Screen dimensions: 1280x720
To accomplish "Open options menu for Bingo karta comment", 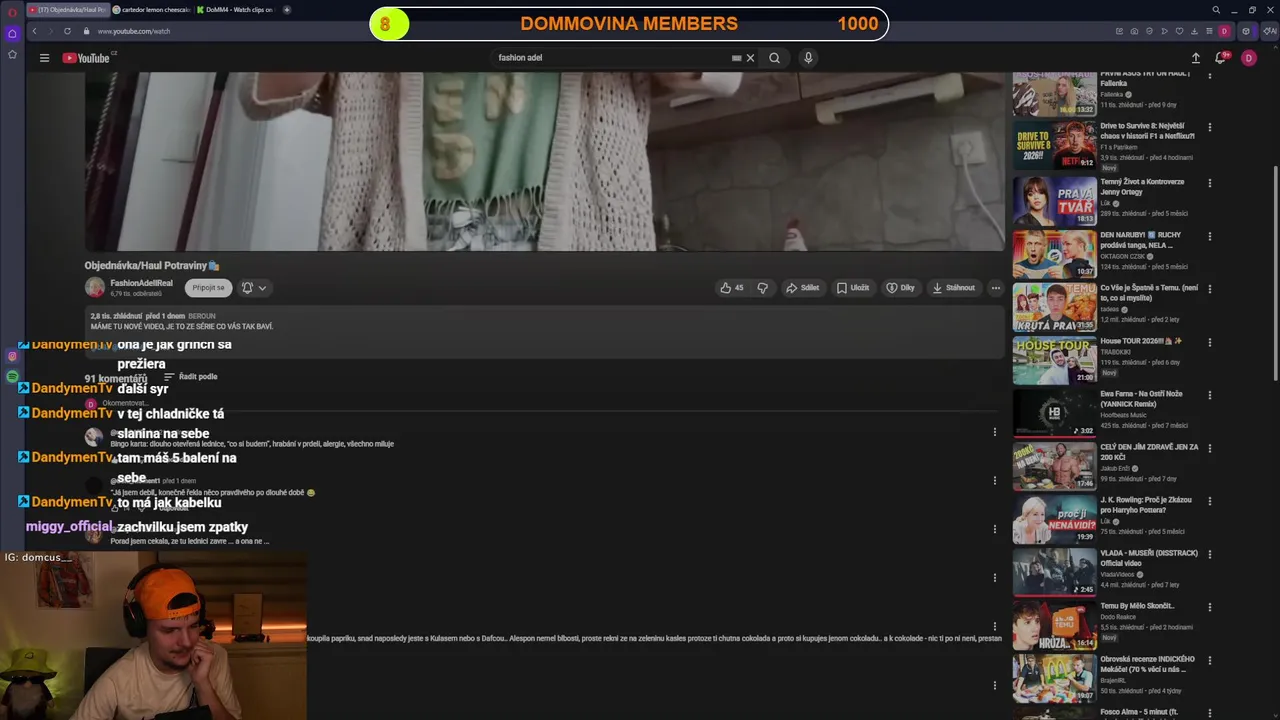I will [994, 432].
